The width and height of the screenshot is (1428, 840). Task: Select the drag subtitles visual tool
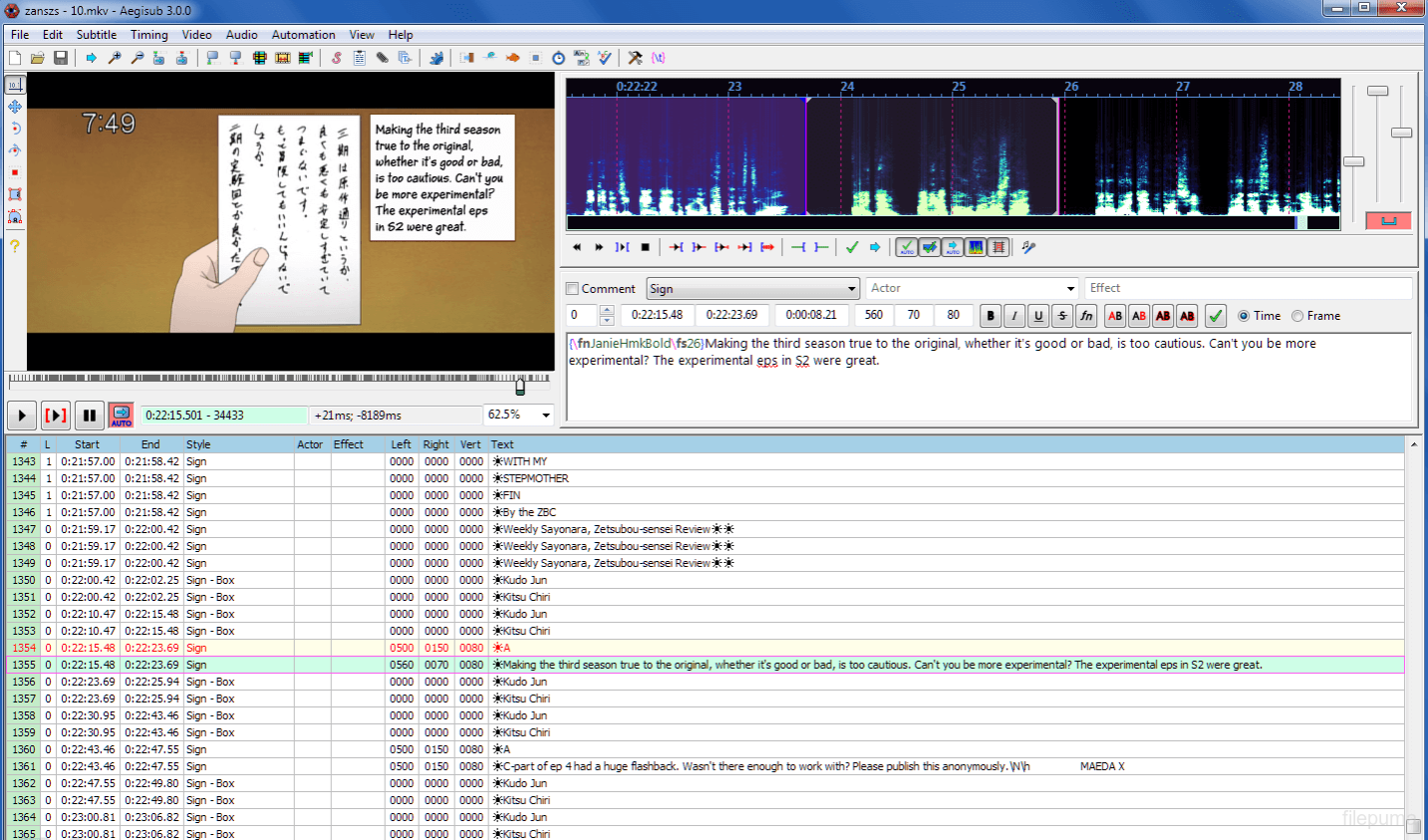pos(15,107)
